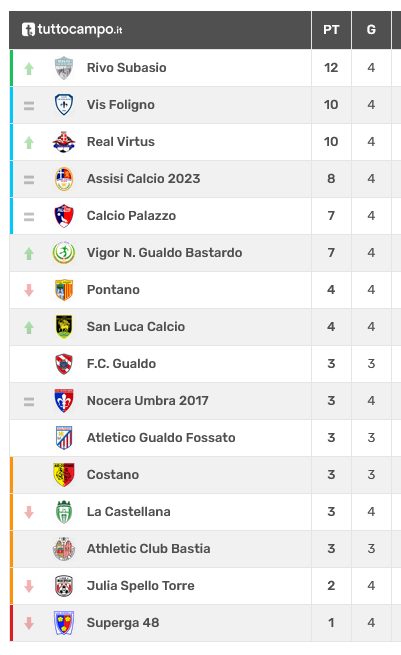The height and width of the screenshot is (655, 401).
Task: Click the equals sign beside Nocera Umbra 2017
Action: click(x=29, y=401)
